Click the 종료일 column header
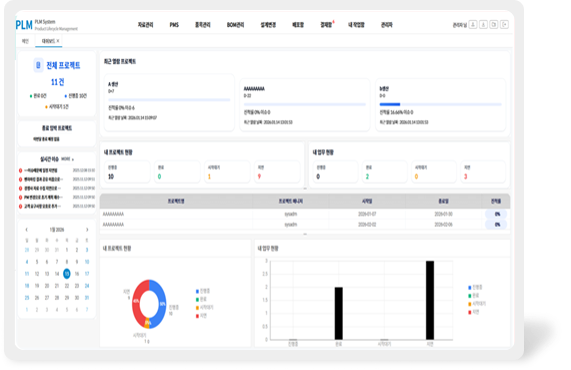The width and height of the screenshot is (571, 370). tap(443, 201)
